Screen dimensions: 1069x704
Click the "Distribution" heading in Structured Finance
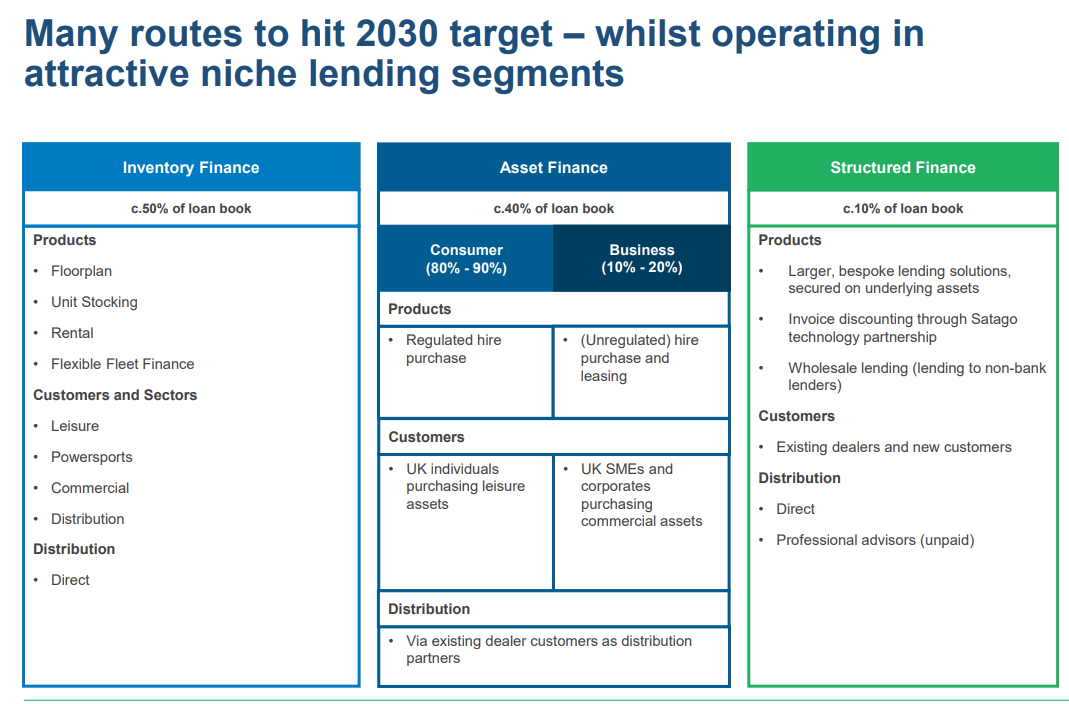800,478
